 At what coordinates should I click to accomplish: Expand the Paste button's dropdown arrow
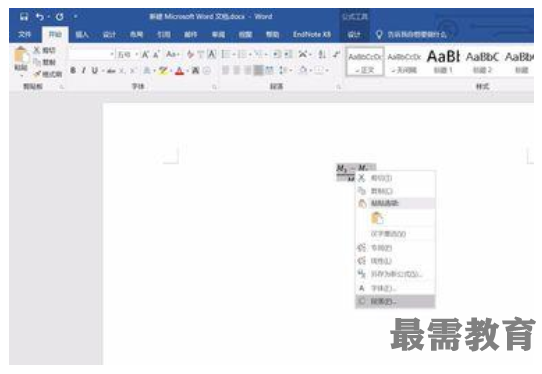point(21,75)
